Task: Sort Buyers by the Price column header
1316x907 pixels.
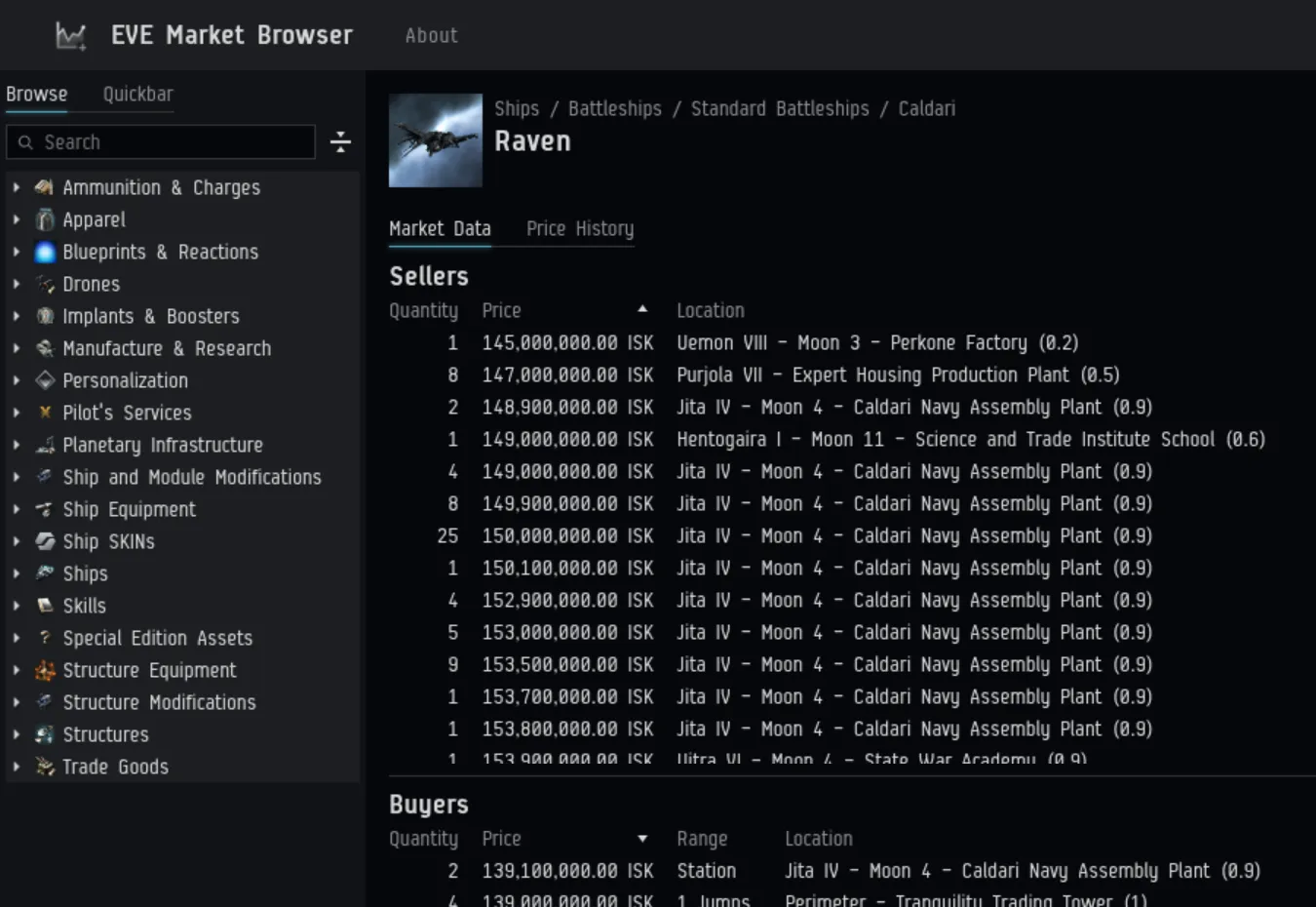Action: pyautogui.click(x=501, y=839)
